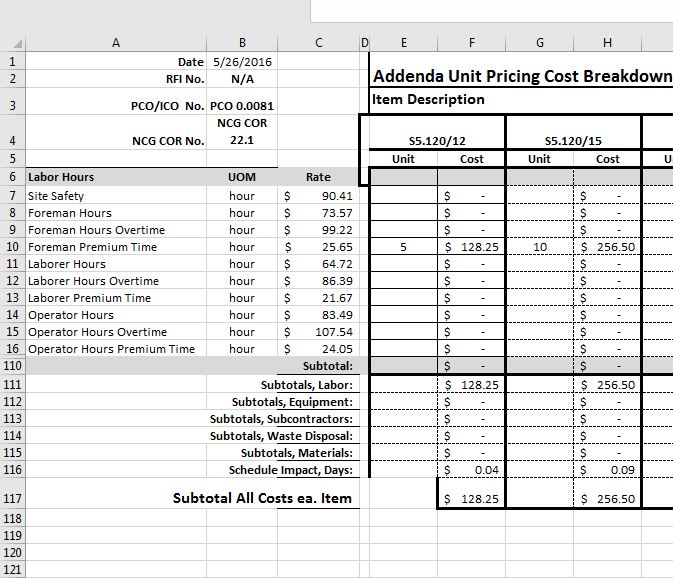Select the NCG COR 22.1 cell

click(242, 132)
